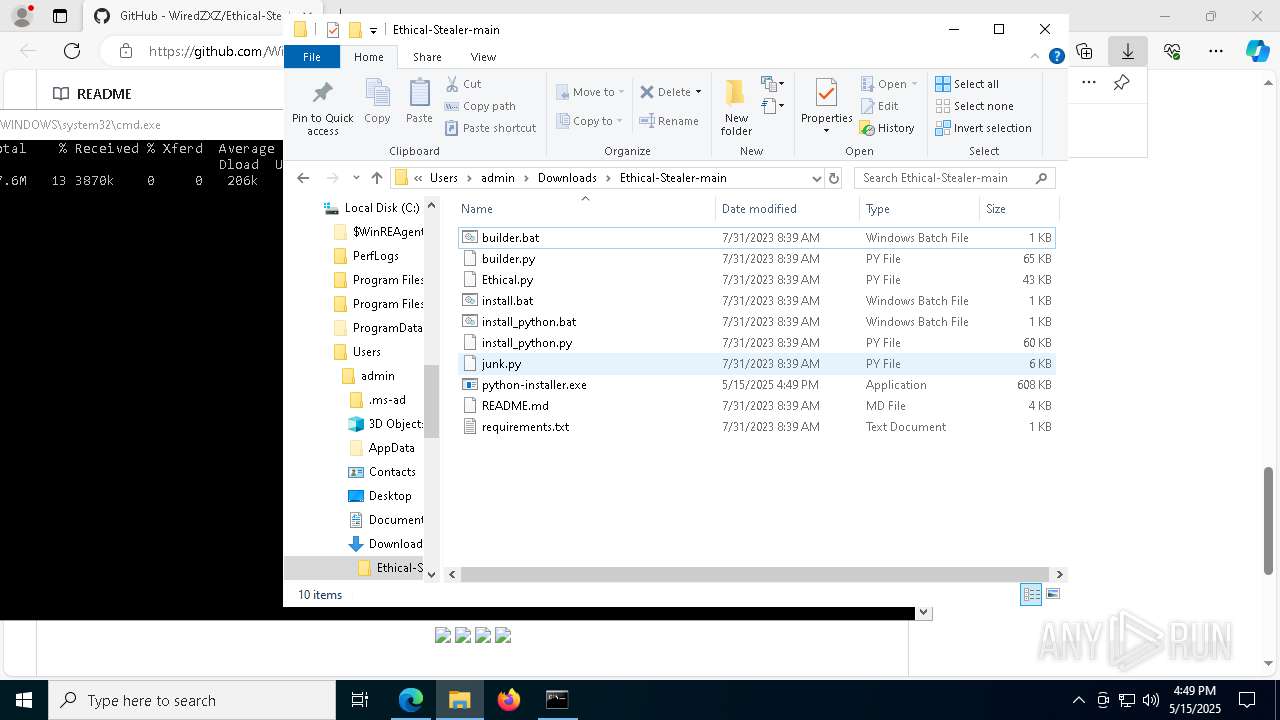
Task: Click the Search Ethical-Stealer-main box
Action: coord(954,178)
